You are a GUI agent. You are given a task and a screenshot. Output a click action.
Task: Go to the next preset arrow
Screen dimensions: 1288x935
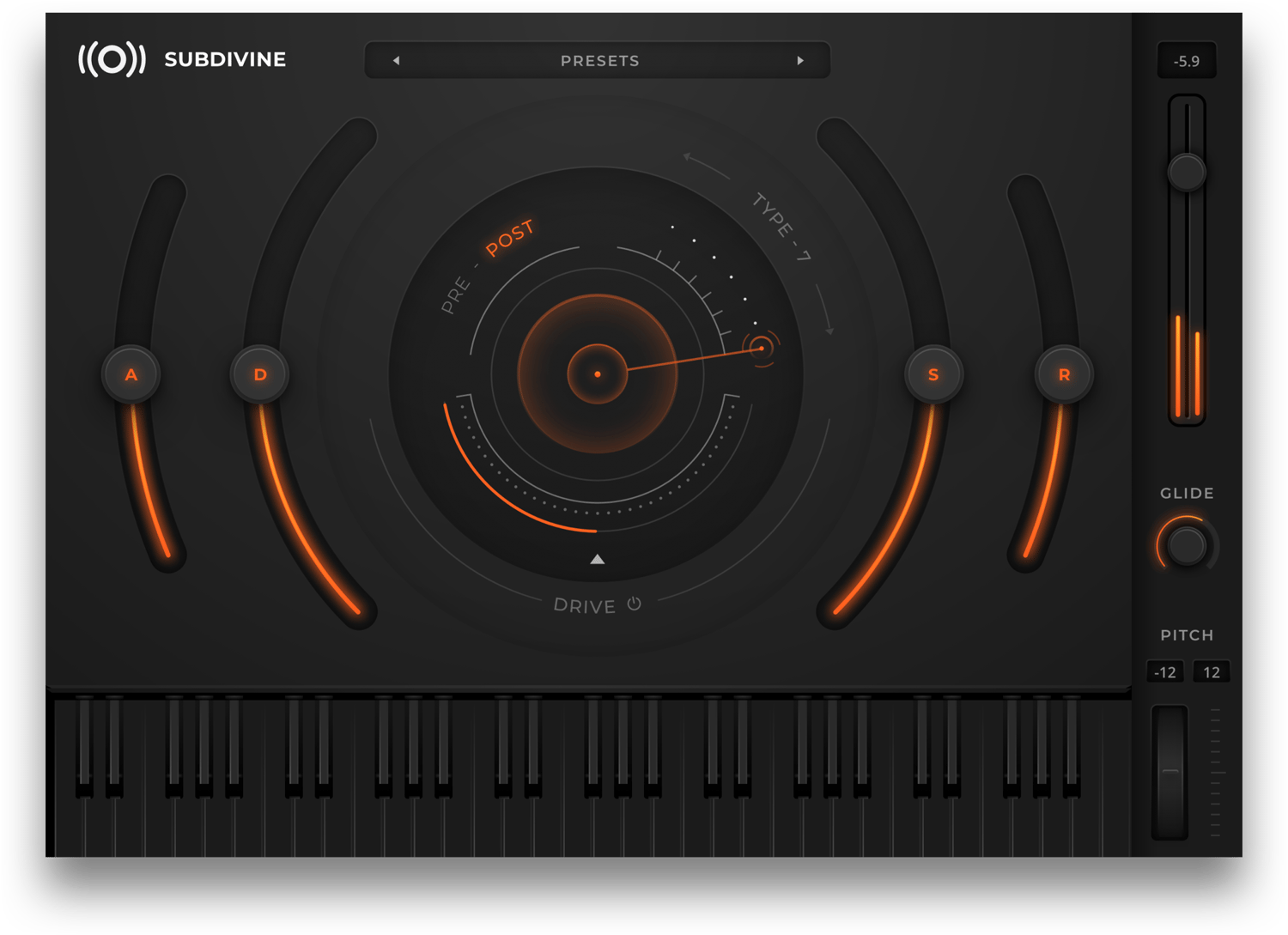click(800, 61)
